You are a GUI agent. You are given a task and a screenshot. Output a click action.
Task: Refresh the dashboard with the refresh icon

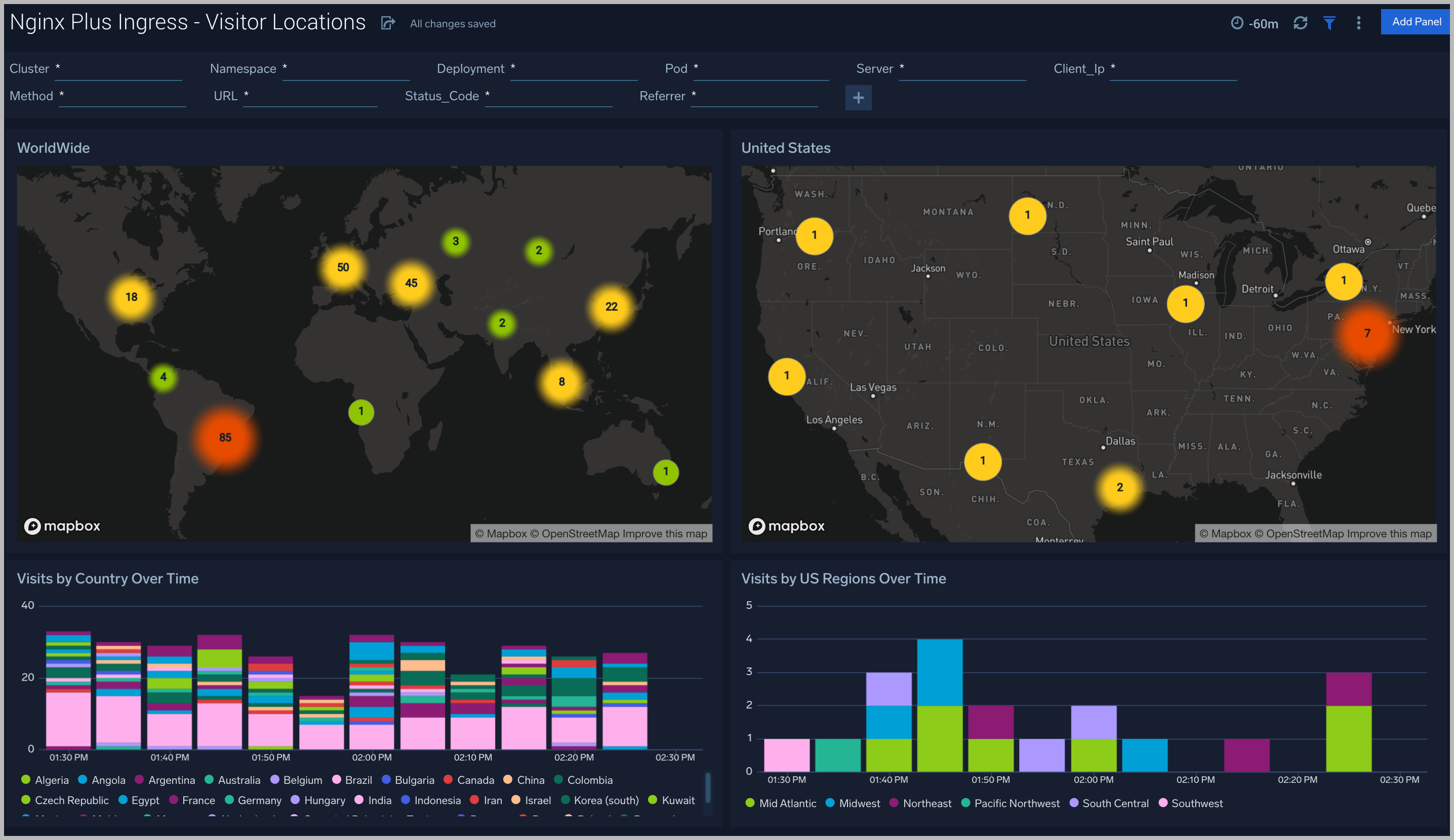[x=1301, y=23]
